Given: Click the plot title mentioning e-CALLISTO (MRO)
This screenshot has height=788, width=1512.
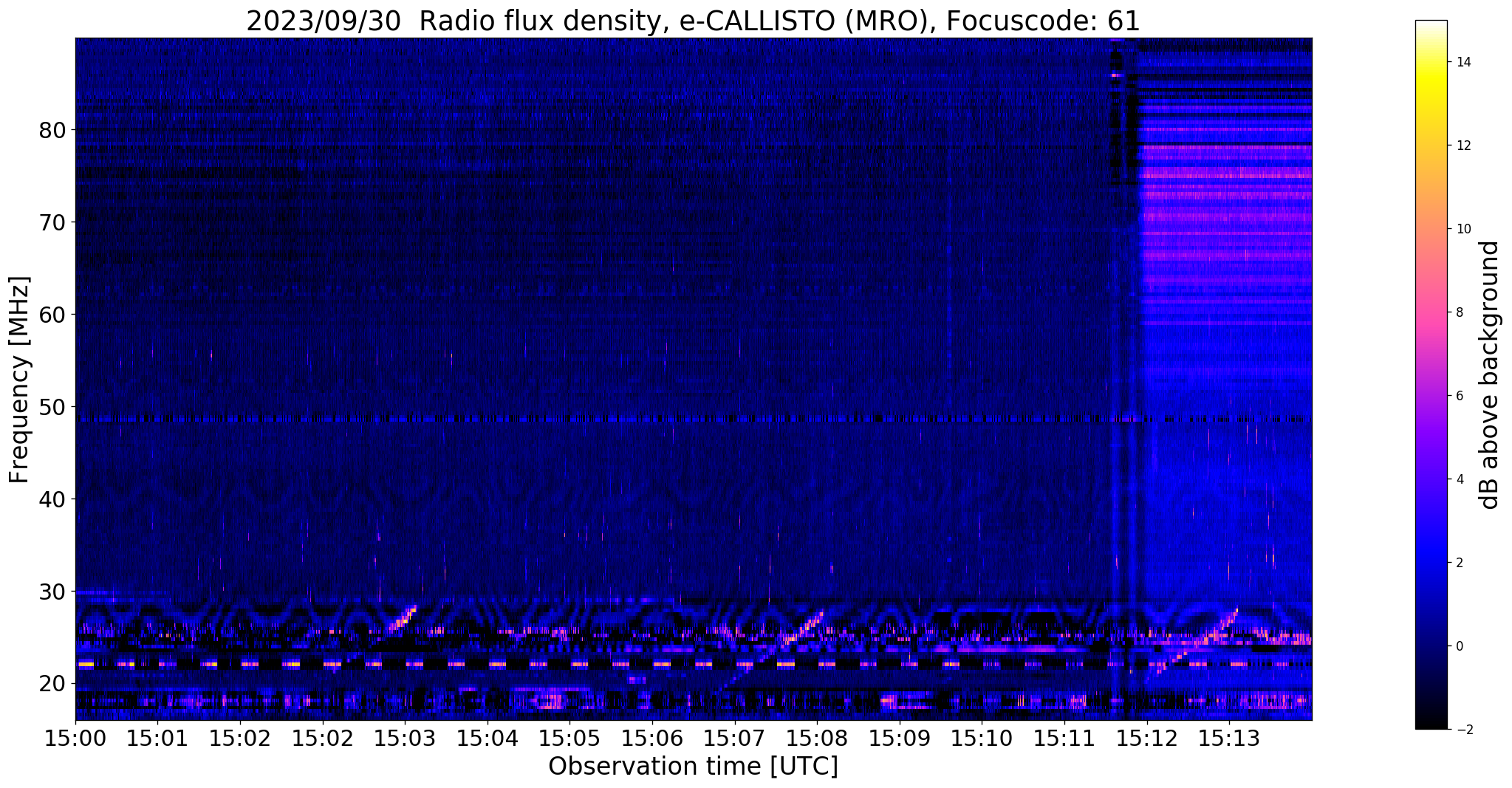Looking at the screenshot, I should [693, 21].
